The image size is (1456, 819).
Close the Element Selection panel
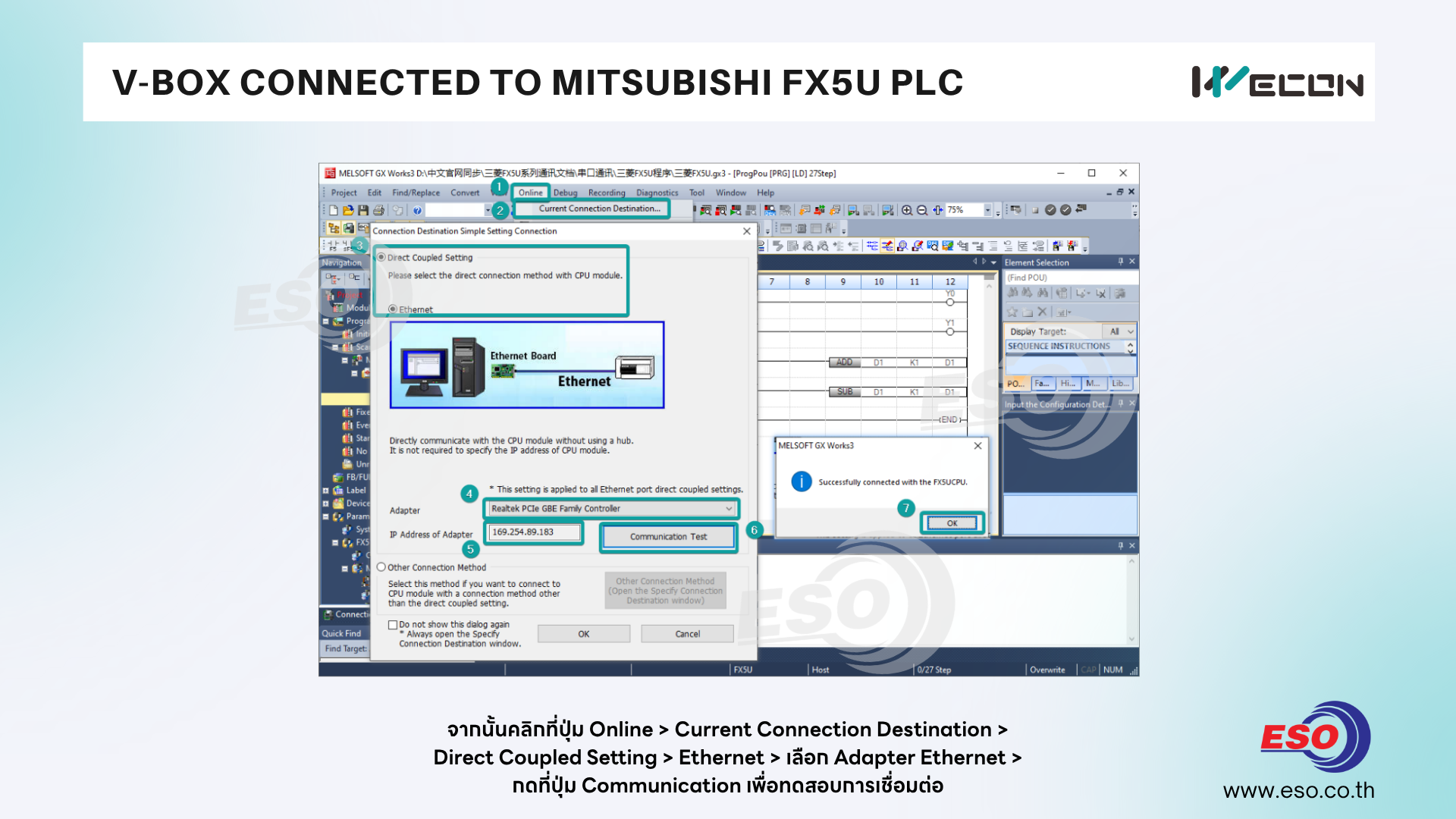pos(1132,262)
